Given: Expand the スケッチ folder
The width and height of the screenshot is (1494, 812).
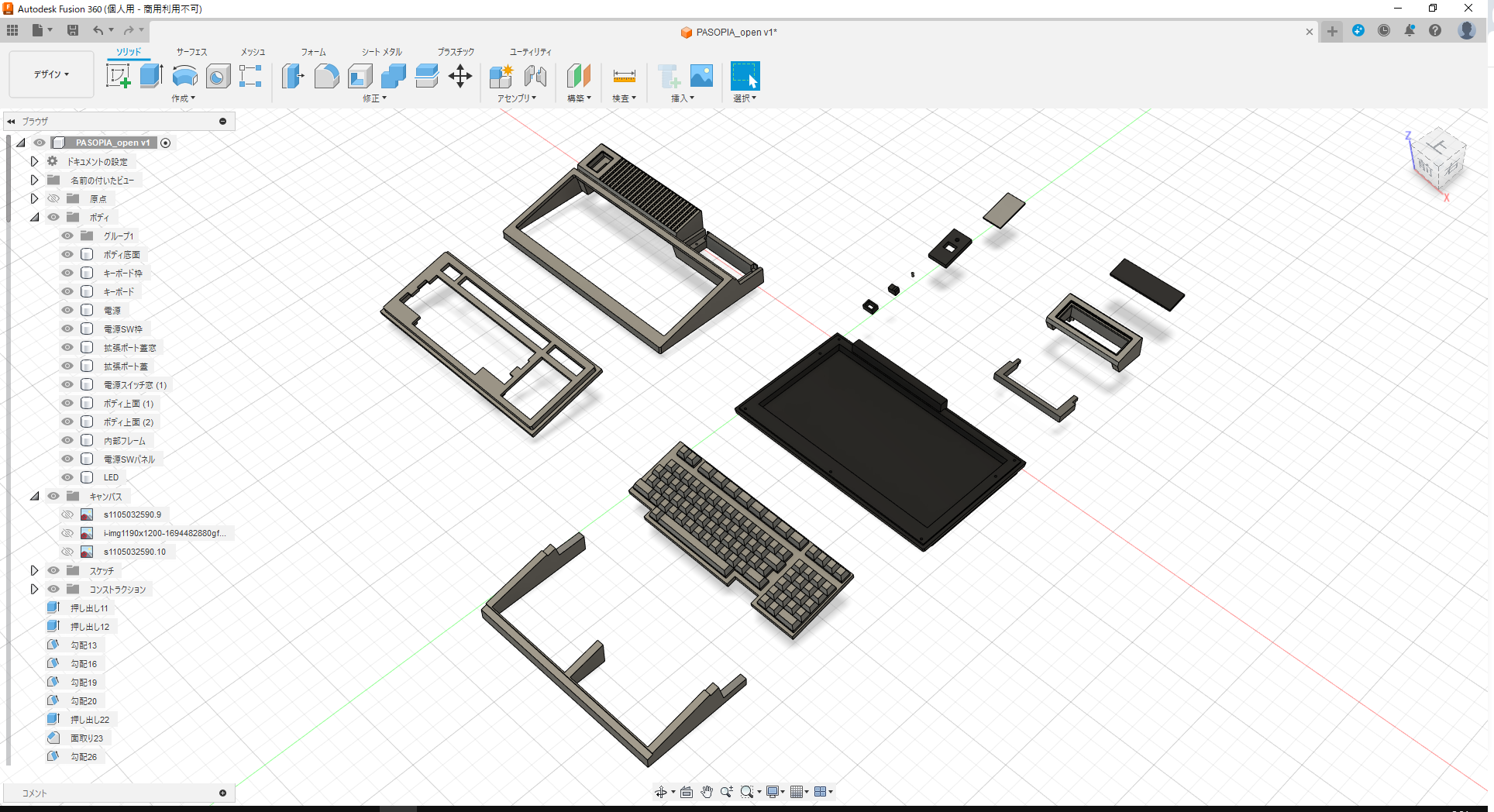Looking at the screenshot, I should pyautogui.click(x=34, y=570).
